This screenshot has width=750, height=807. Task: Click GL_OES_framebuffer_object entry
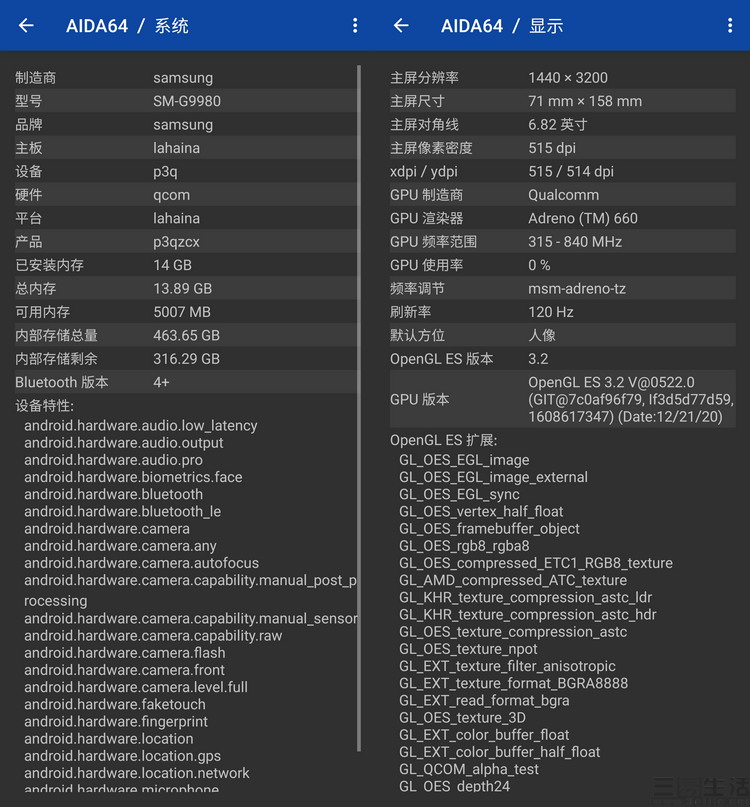tap(489, 529)
